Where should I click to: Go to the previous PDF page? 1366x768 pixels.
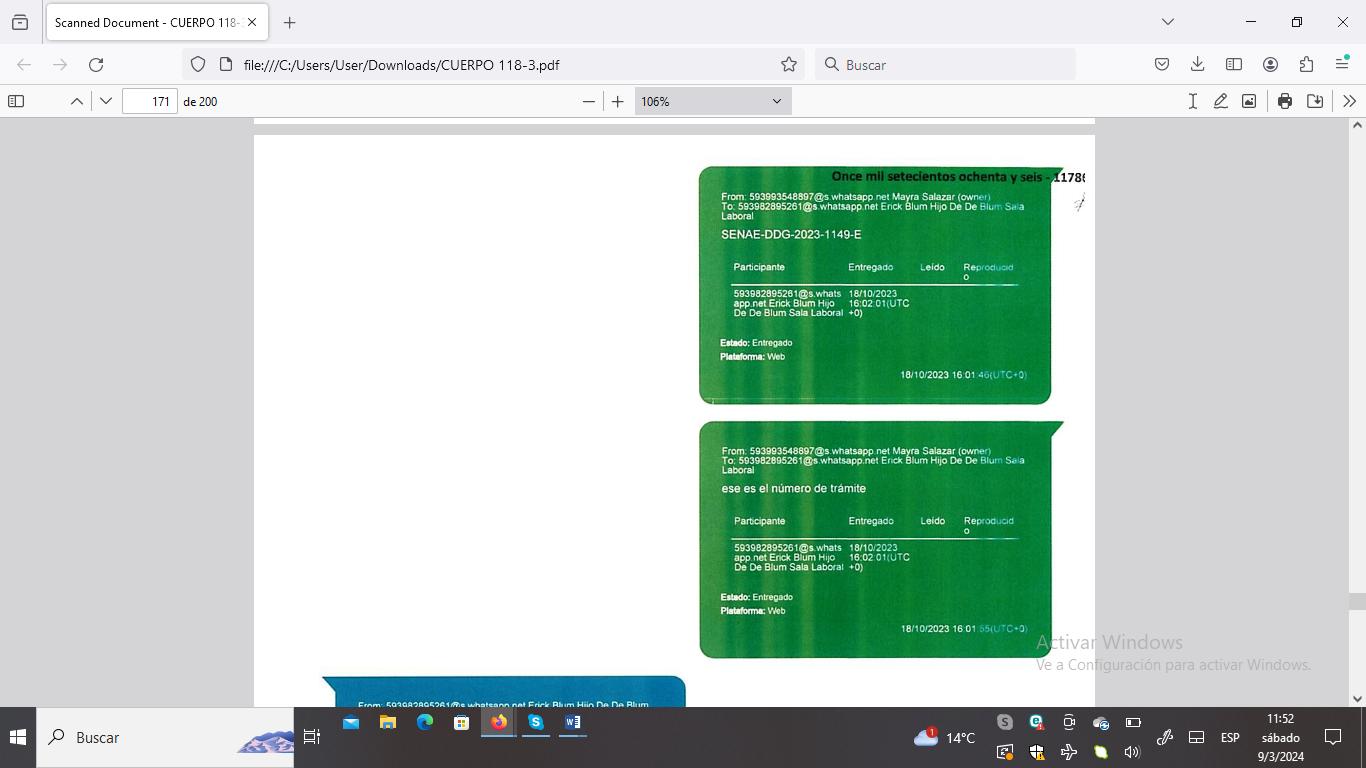pos(76,101)
